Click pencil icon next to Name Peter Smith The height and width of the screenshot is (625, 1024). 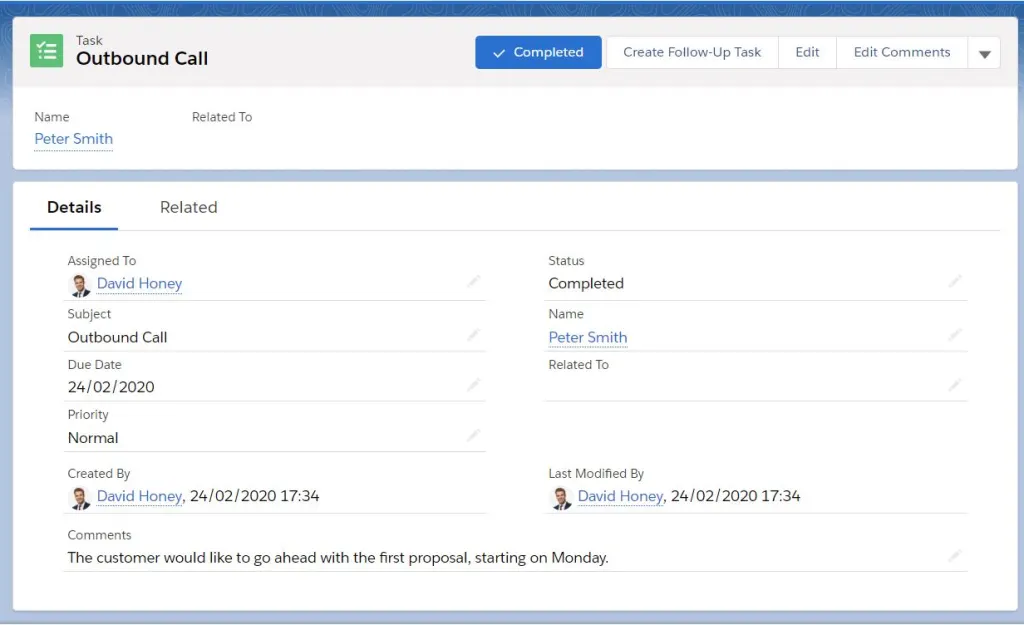click(955, 336)
